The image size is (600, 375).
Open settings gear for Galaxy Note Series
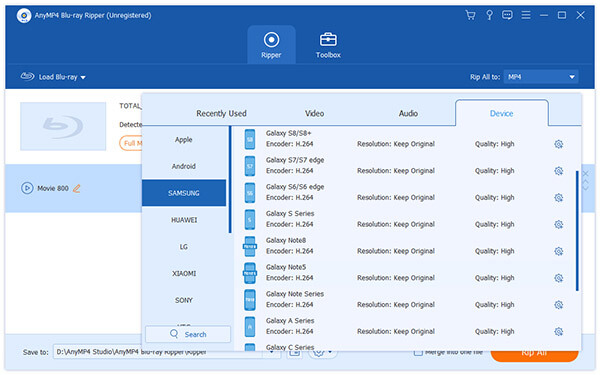[x=559, y=305]
